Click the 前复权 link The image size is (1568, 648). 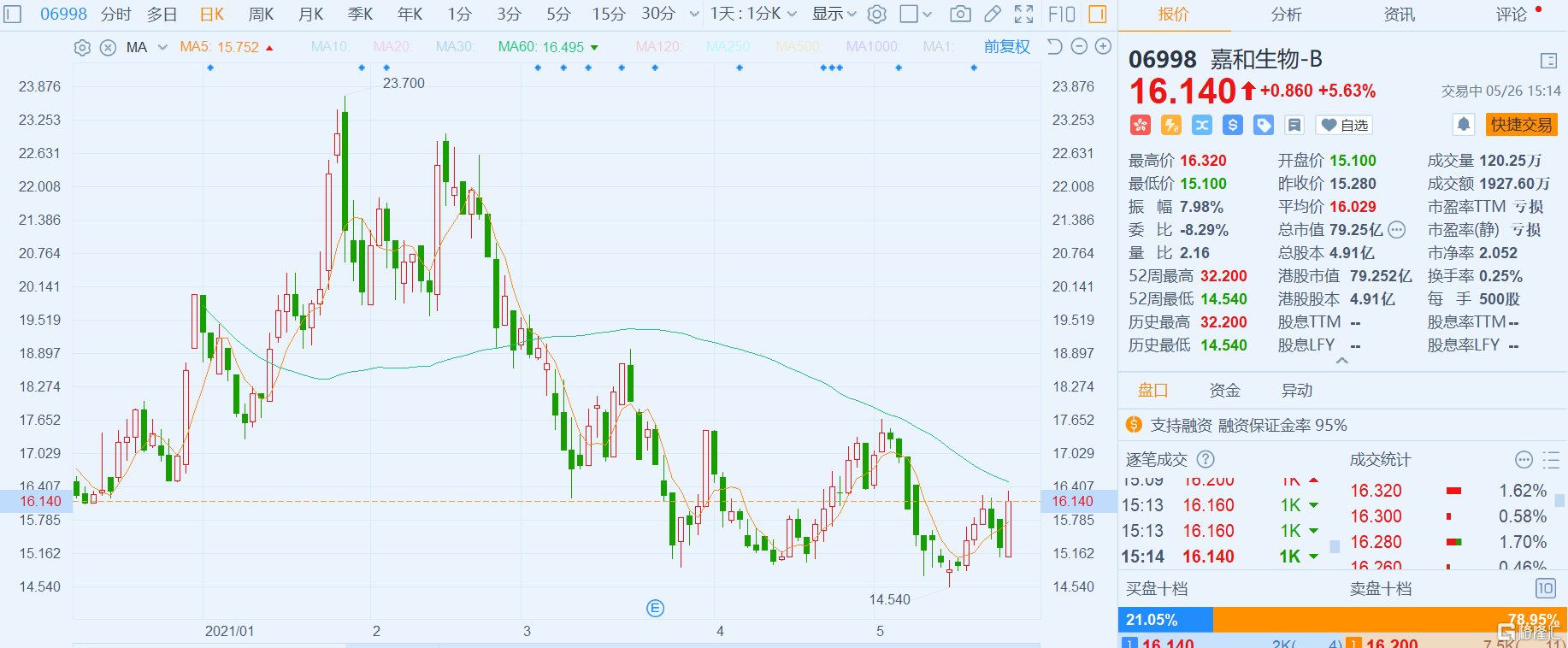click(x=1006, y=47)
